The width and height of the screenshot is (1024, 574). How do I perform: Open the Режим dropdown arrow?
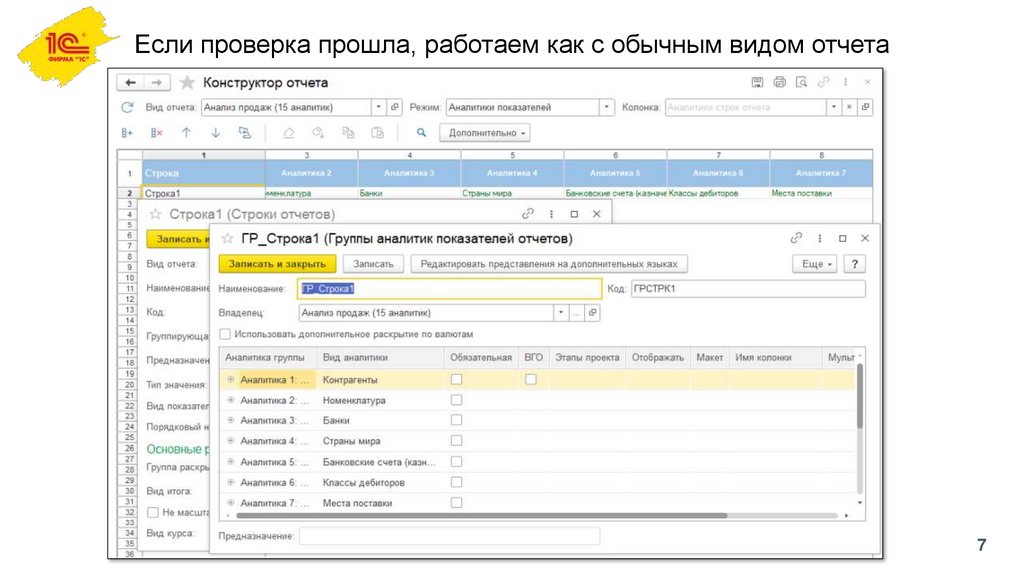click(x=607, y=107)
